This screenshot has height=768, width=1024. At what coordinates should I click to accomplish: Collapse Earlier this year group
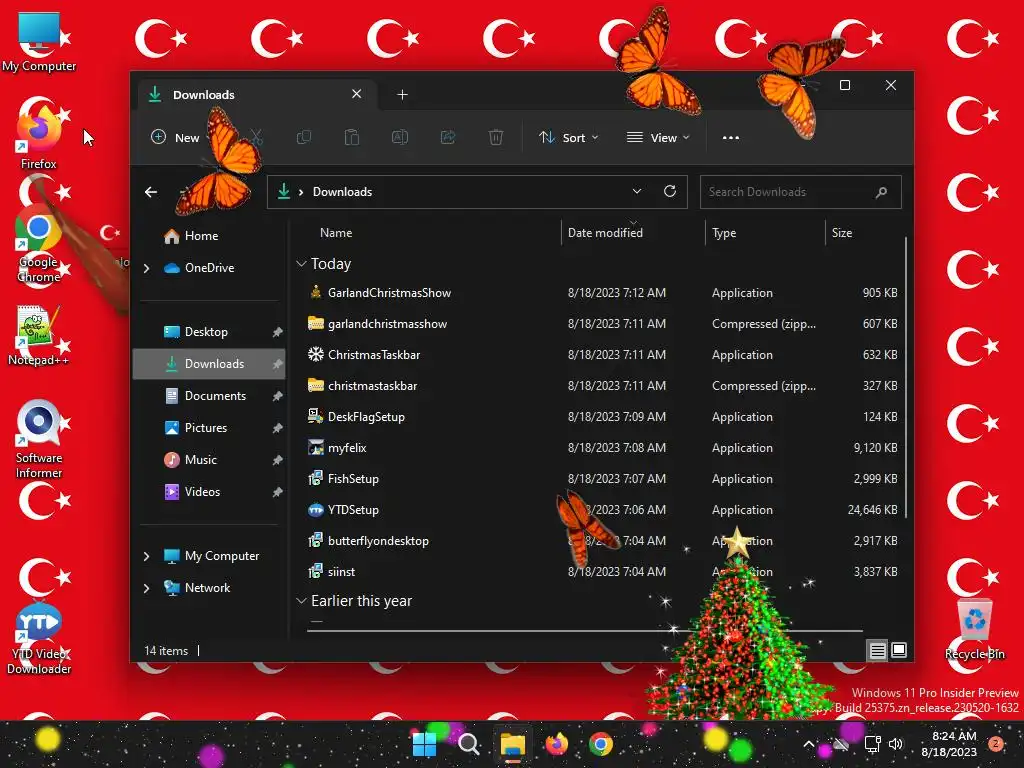[301, 601]
